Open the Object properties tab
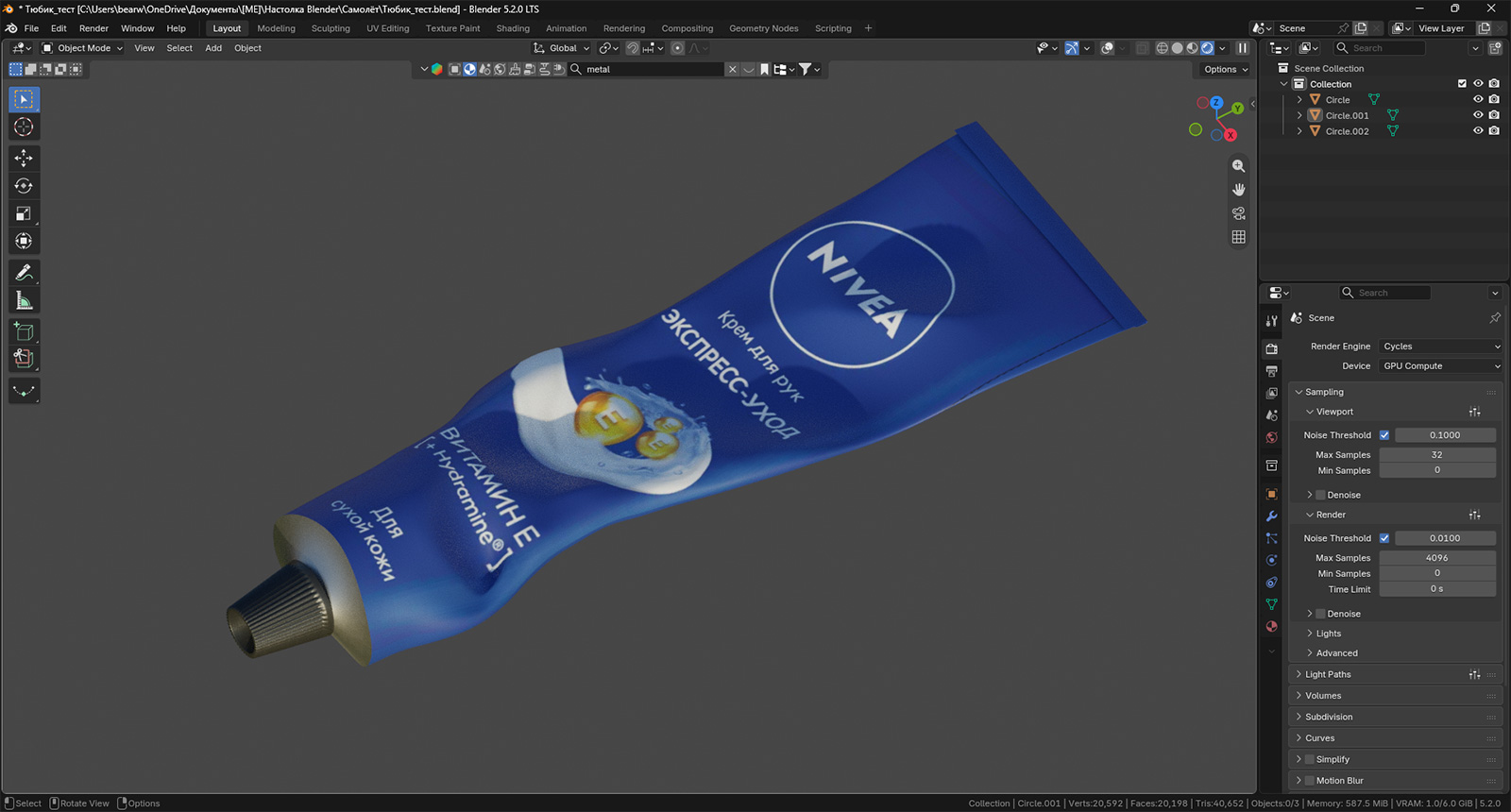 tap(1272, 494)
